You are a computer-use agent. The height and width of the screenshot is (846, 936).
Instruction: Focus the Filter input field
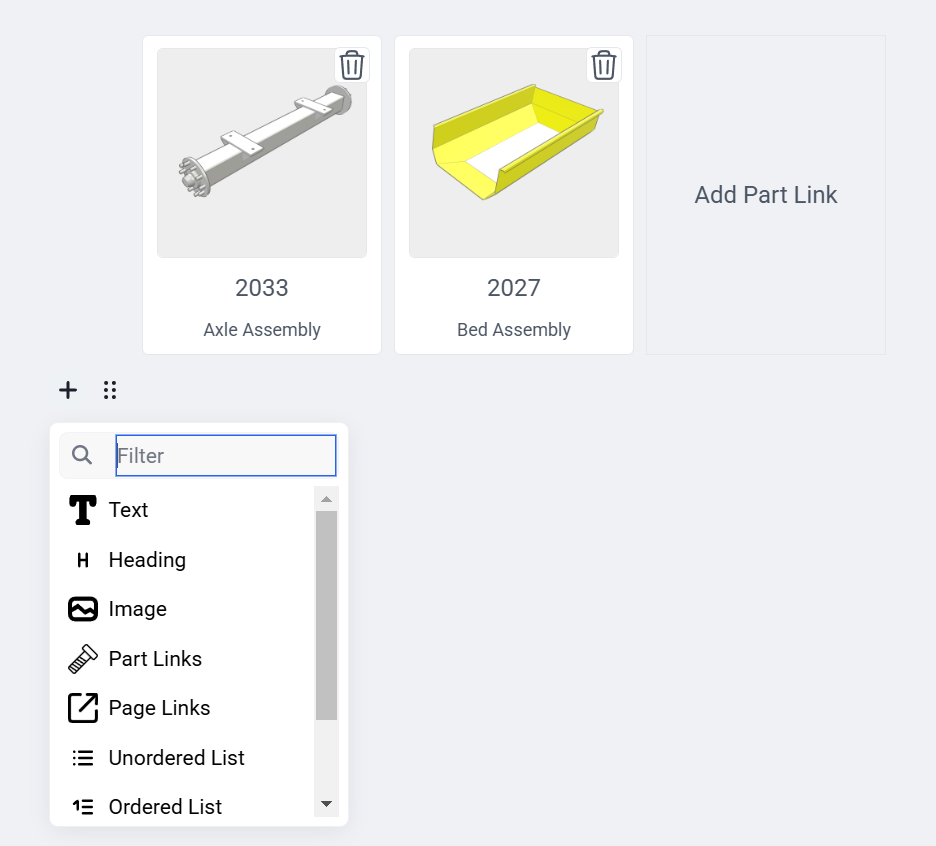[x=226, y=456]
